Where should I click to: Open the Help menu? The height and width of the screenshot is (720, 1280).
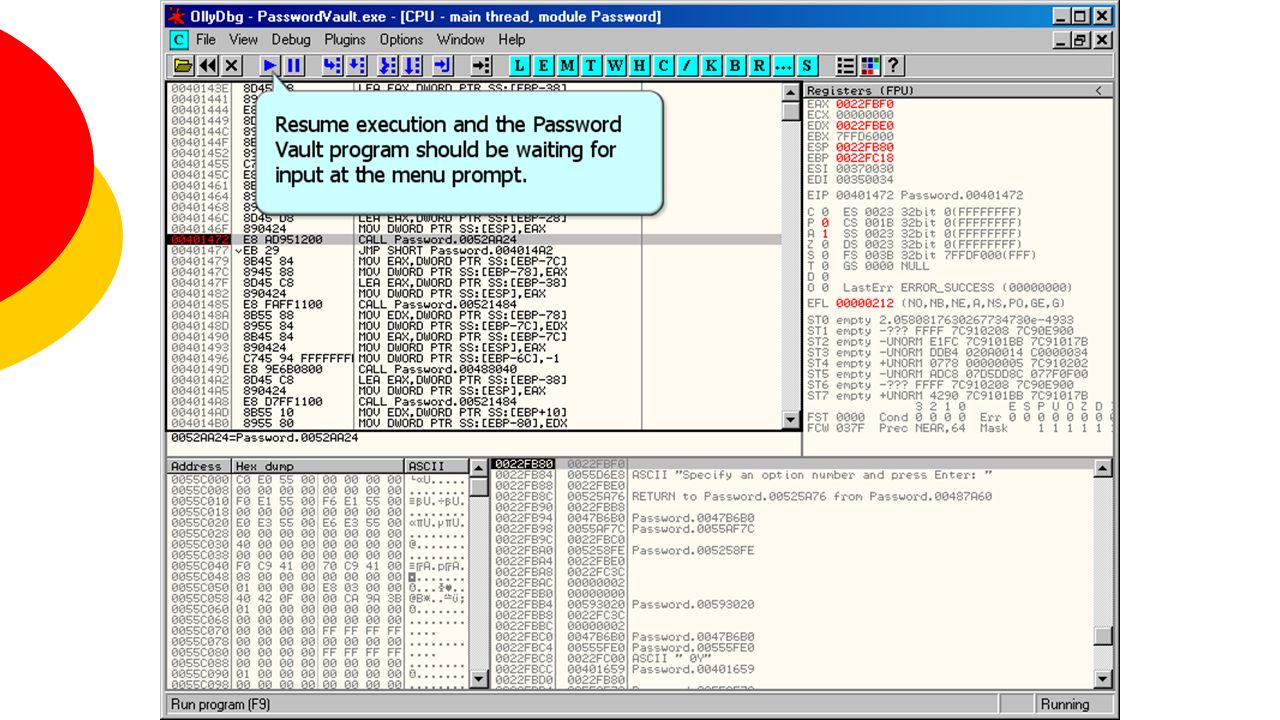[x=512, y=40]
